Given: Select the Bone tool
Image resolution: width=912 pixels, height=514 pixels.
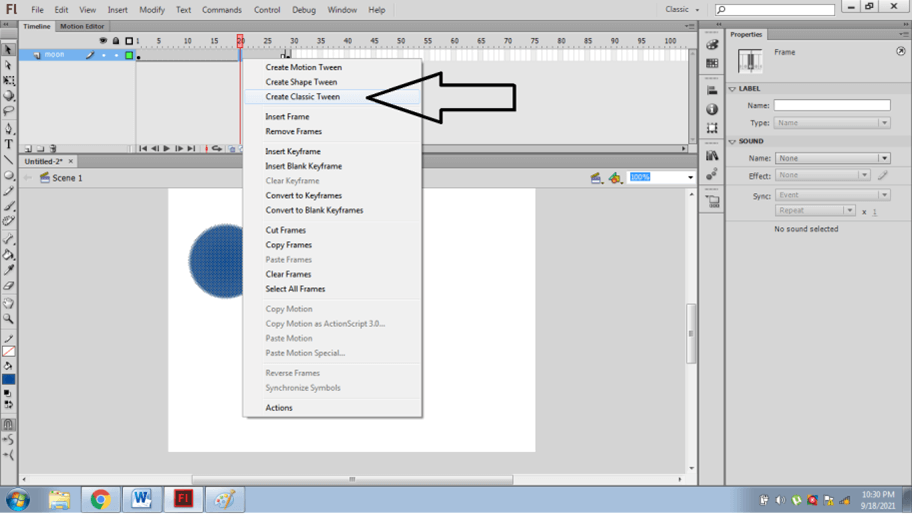Looking at the screenshot, I should [8, 239].
